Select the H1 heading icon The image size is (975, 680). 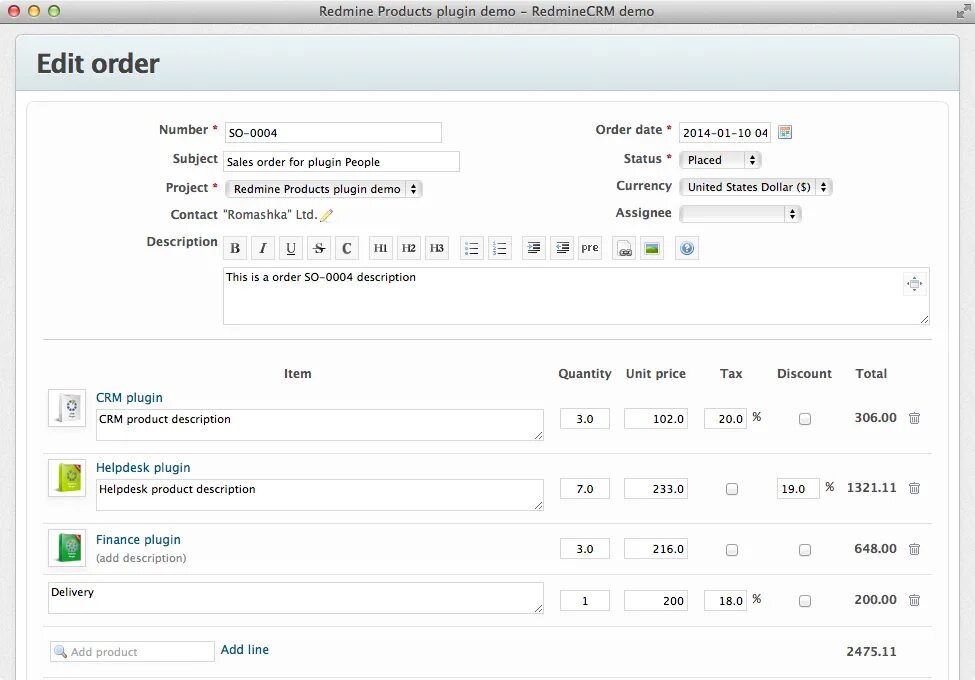tap(380, 247)
